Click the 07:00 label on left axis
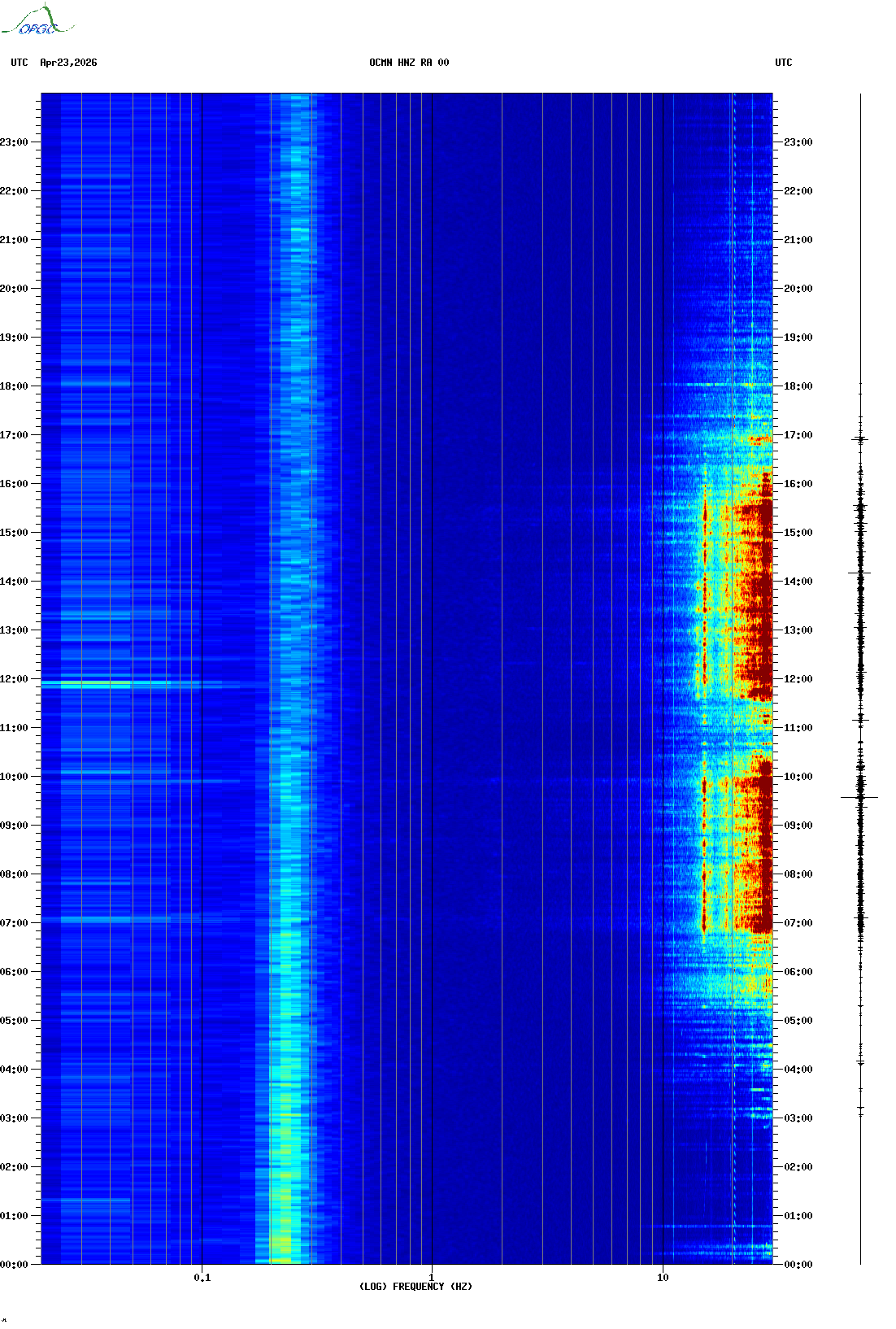This screenshot has width=896, height=1329. (x=15, y=923)
